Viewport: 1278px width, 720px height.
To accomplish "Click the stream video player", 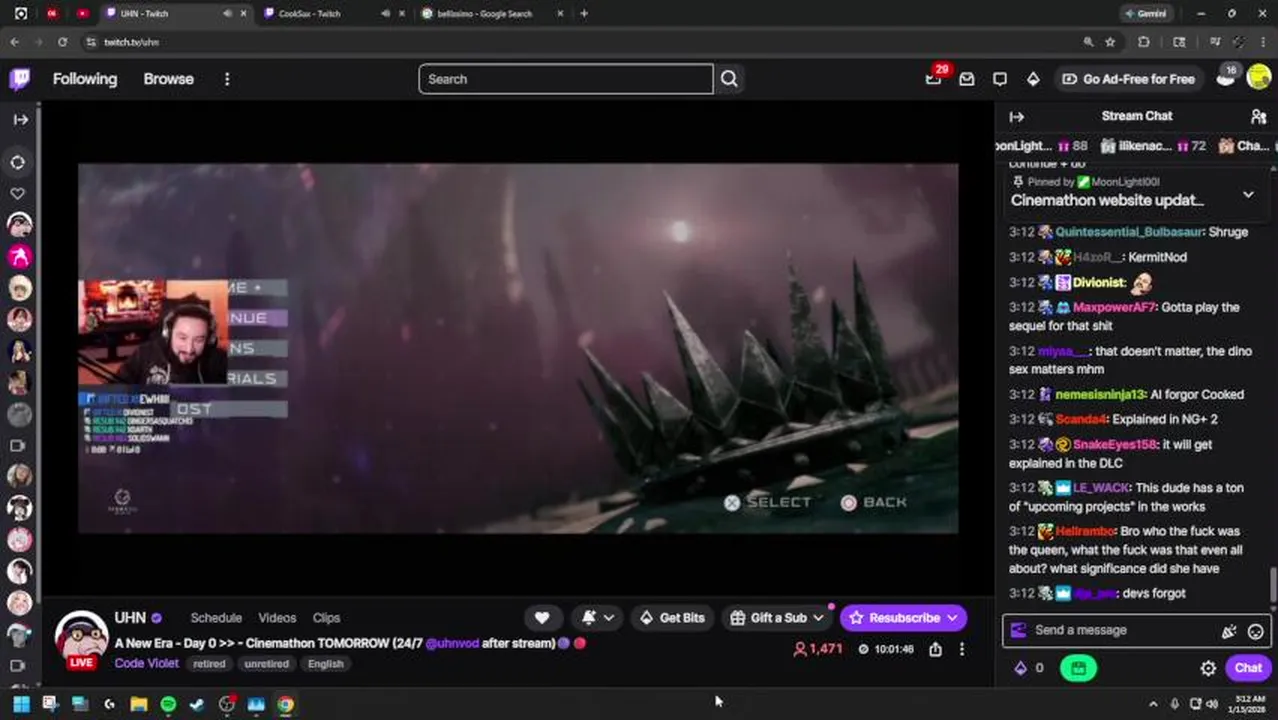I will coord(518,348).
